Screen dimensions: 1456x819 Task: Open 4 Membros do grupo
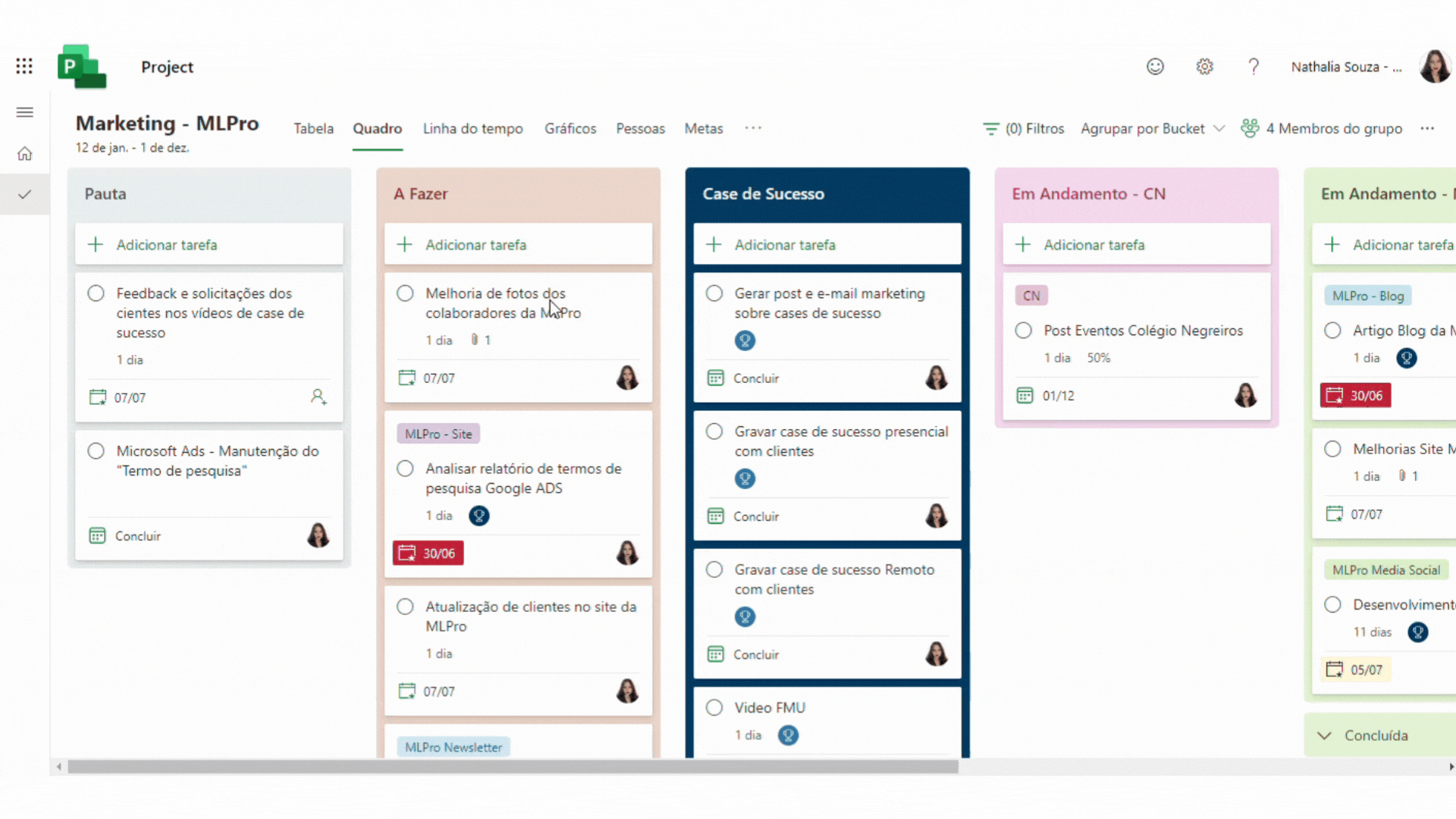pos(1322,129)
